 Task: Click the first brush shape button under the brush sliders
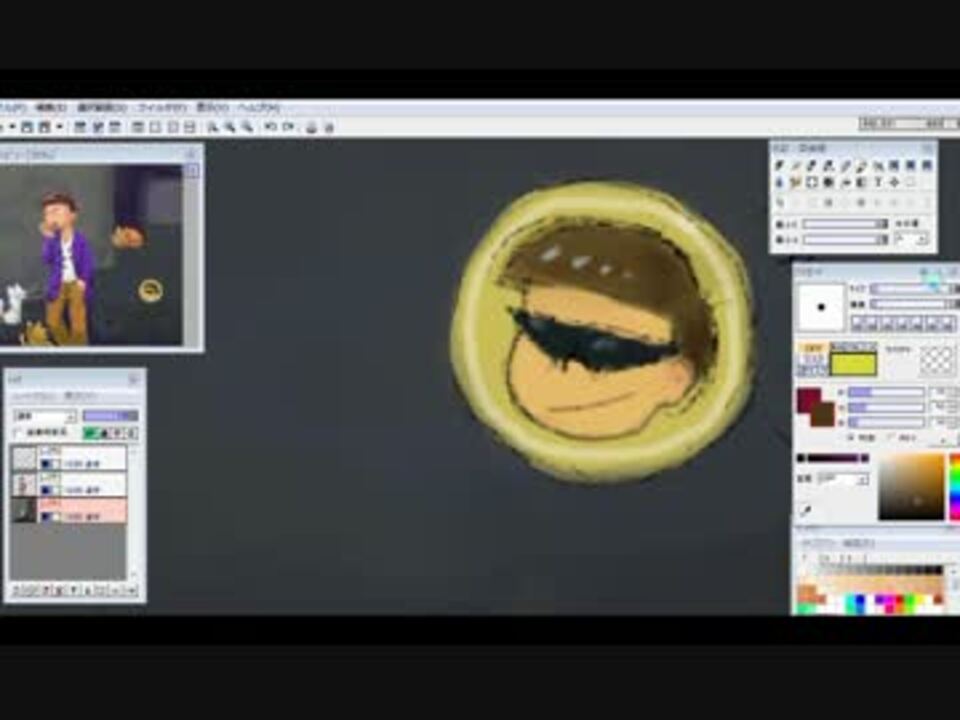[857, 323]
